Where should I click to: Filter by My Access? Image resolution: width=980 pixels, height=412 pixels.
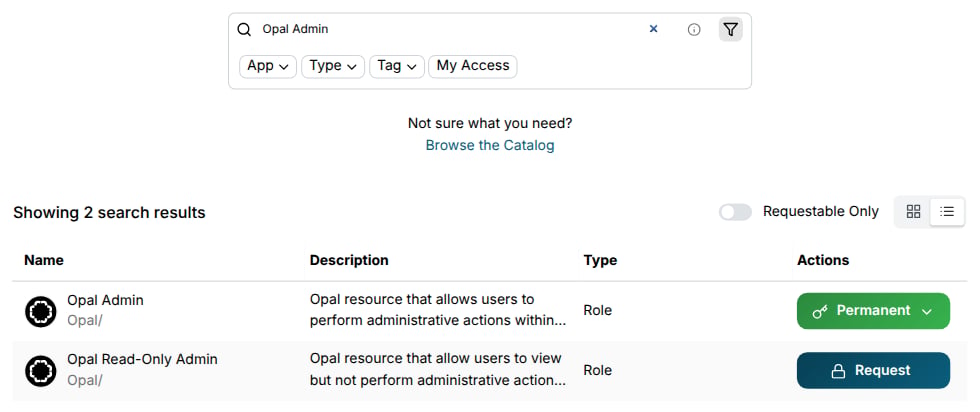[x=472, y=66]
